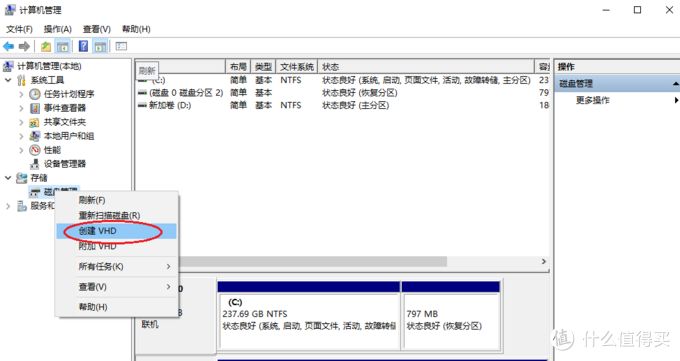This screenshot has width=680, height=361.
Task: Collapse the 存储 tree node
Action: pyautogui.click(x=8, y=178)
